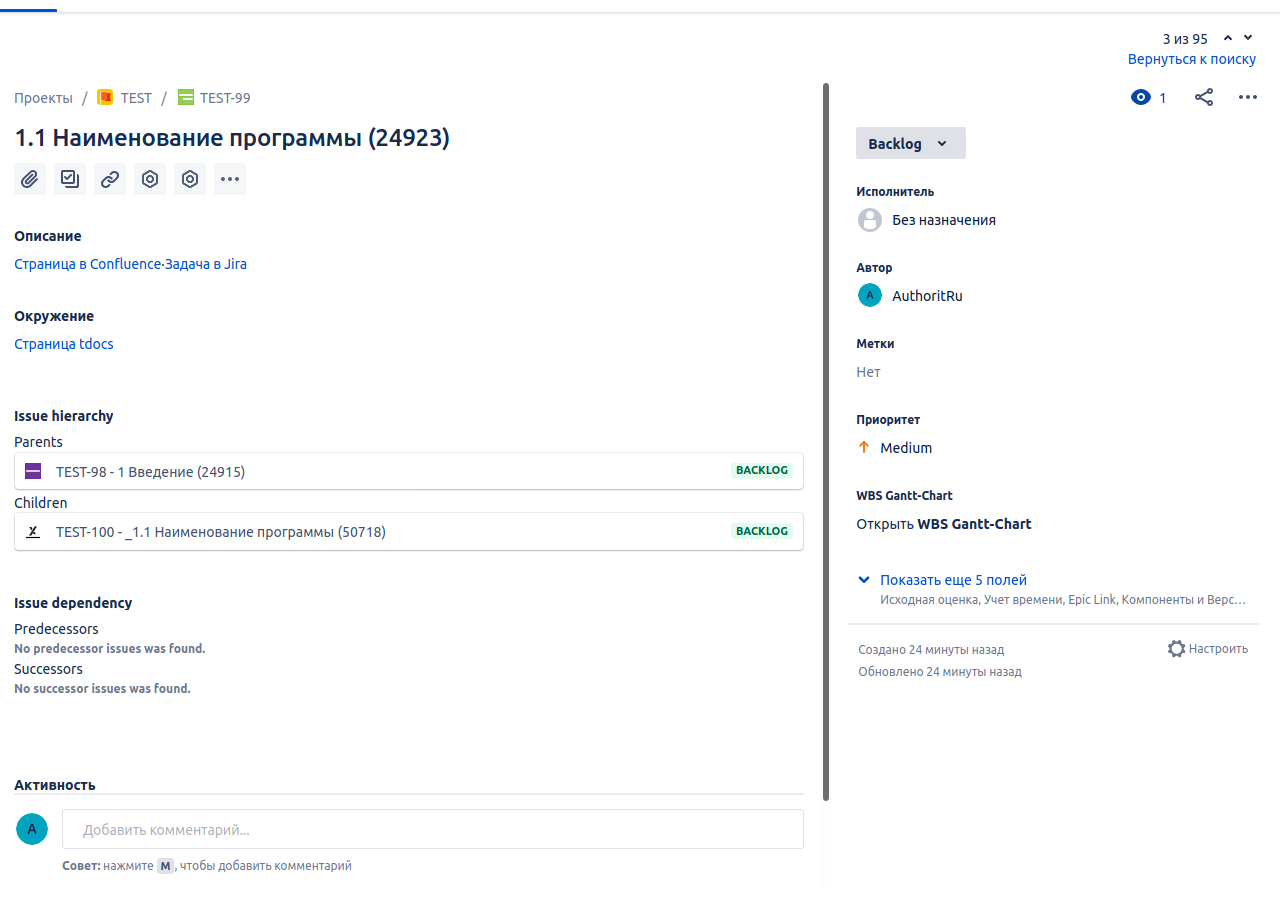Click the Окружение field label
The height and width of the screenshot is (900, 1280).
click(54, 316)
